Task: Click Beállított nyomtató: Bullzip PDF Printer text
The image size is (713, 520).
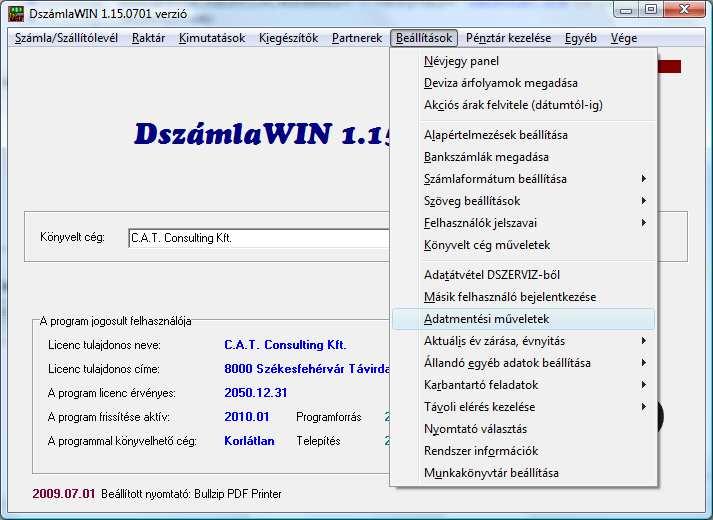Action: tap(191, 494)
